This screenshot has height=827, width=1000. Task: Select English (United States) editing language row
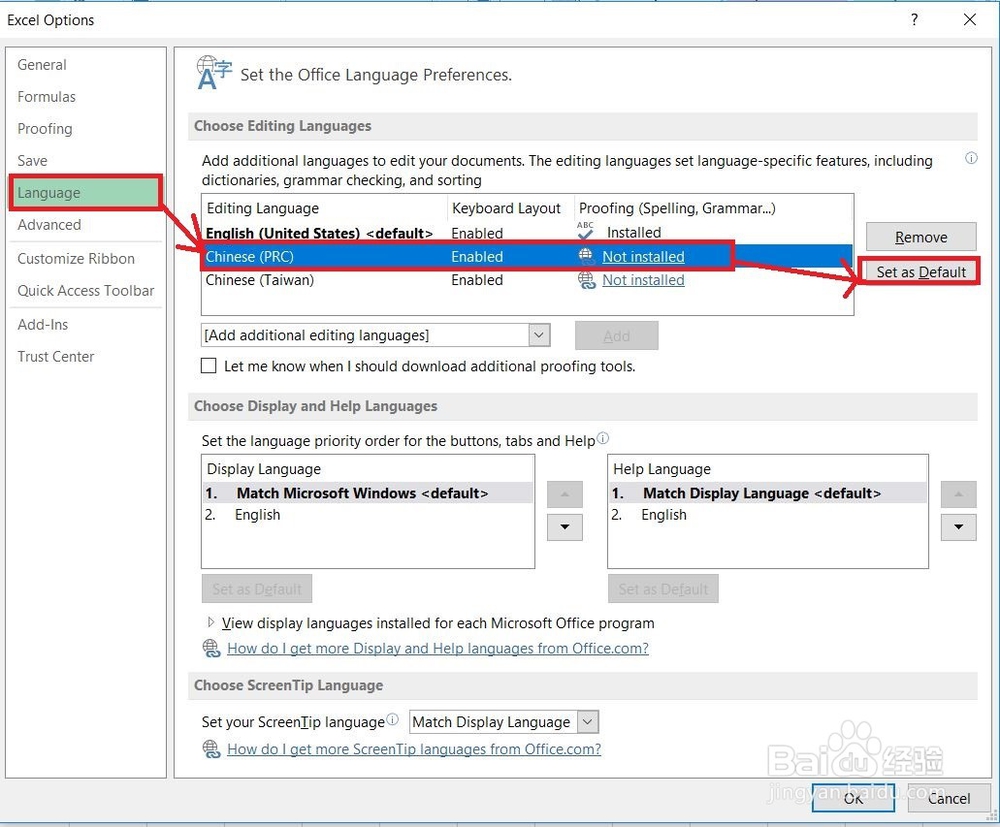click(527, 233)
